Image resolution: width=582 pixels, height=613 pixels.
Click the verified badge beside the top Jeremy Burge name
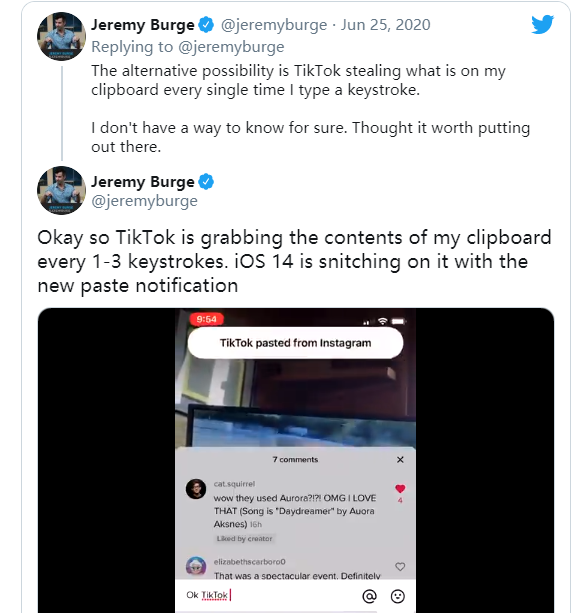pyautogui.click(x=206, y=25)
